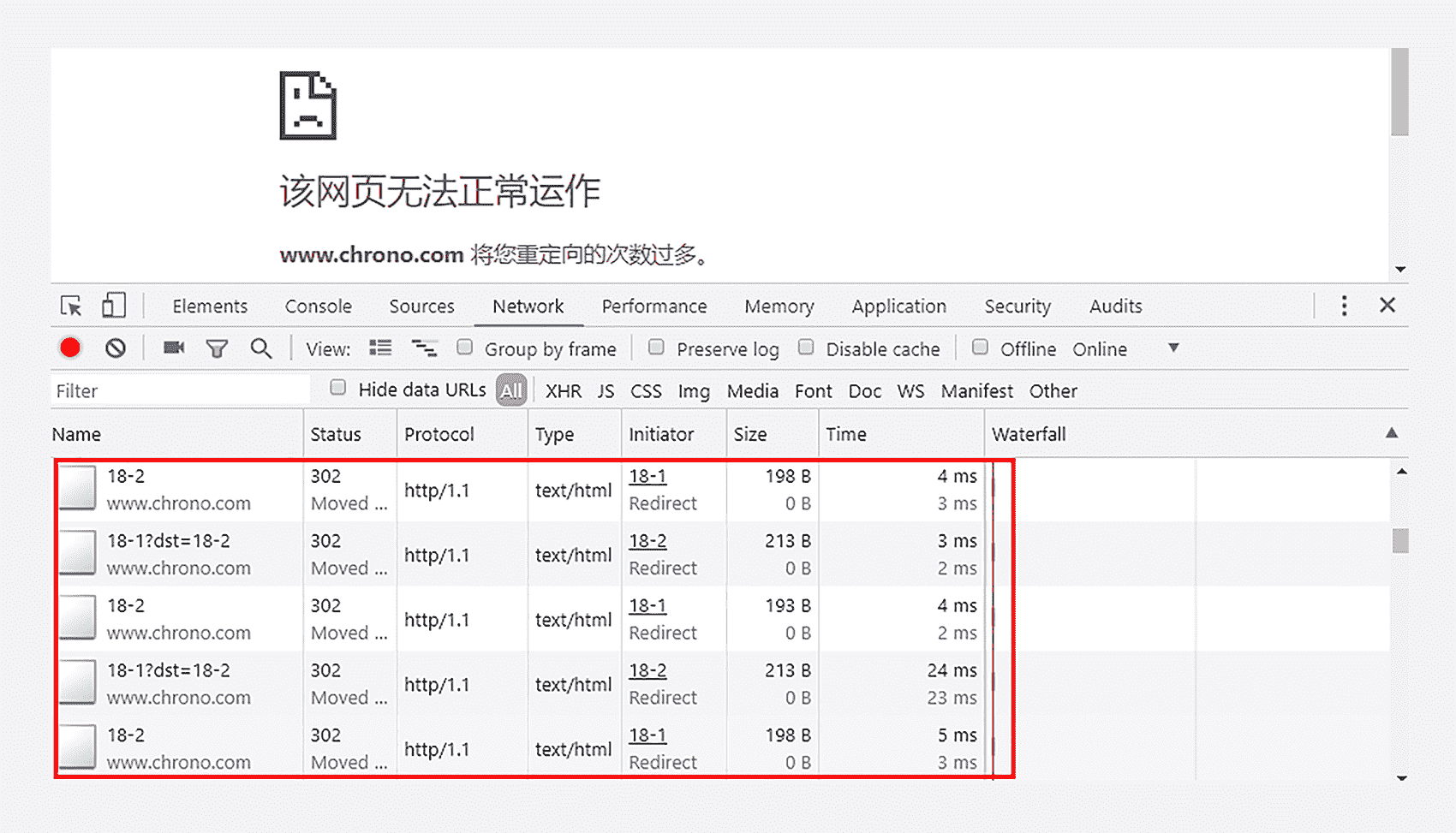Open the DevTools three-dot menu
The image size is (1456, 833).
click(1344, 306)
